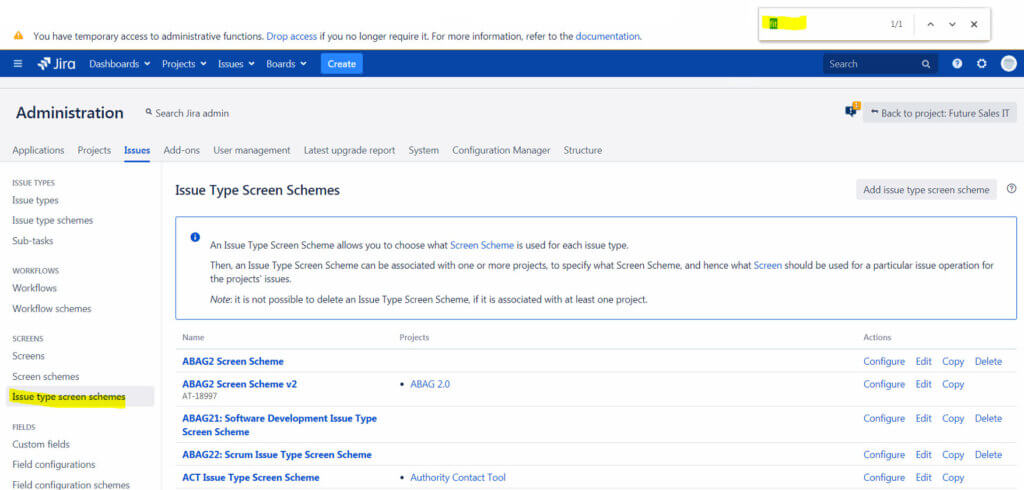Expand the Dashboards dropdown
Viewport: 1024px width, 490px height.
120,64
